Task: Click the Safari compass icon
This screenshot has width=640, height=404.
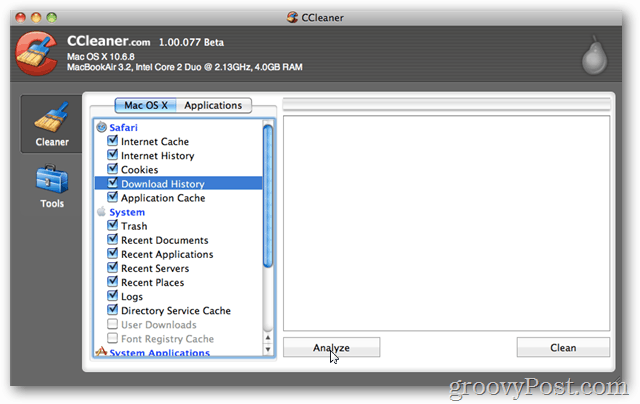Action: 101,127
